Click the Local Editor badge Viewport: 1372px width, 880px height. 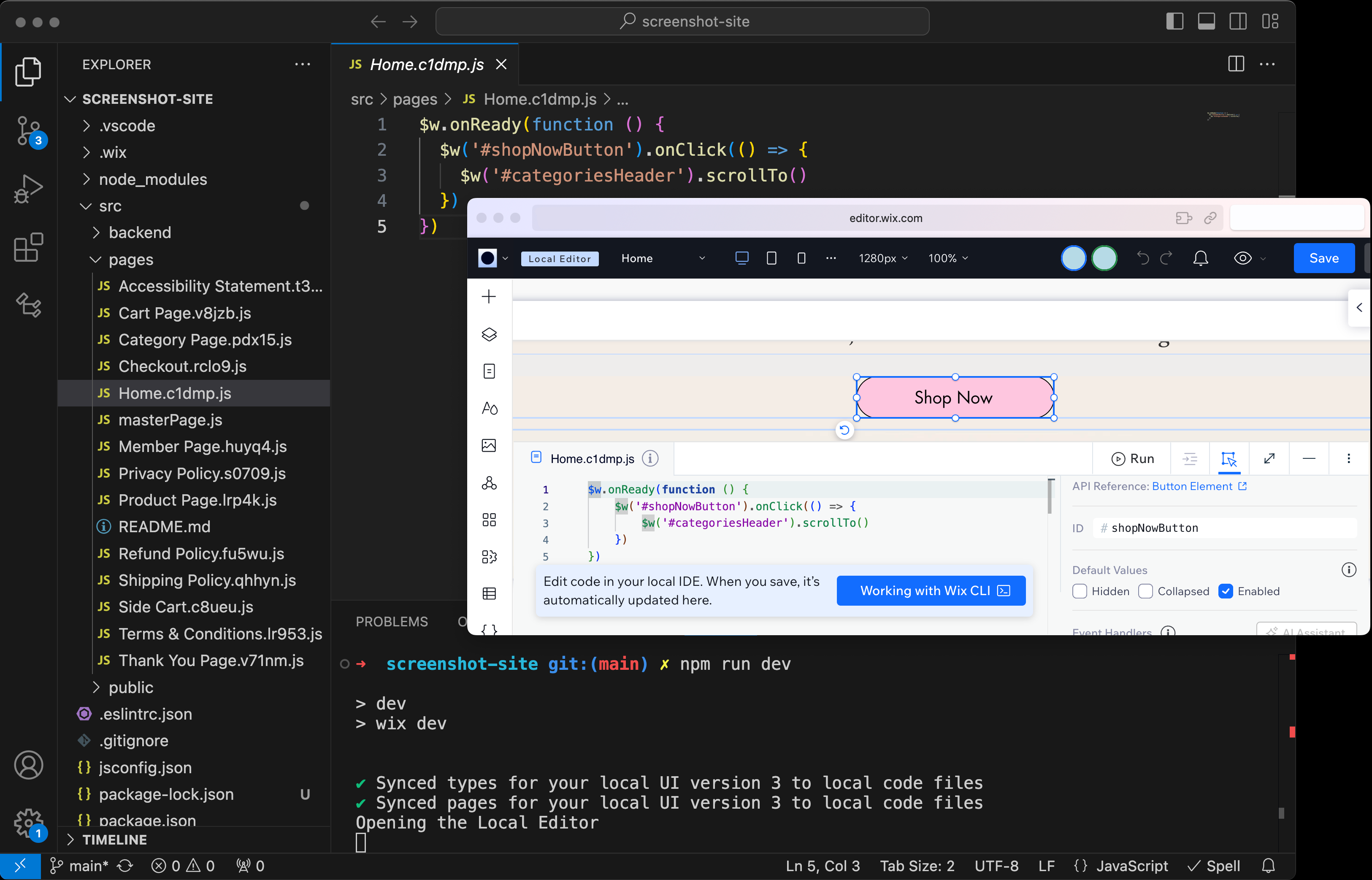point(560,259)
